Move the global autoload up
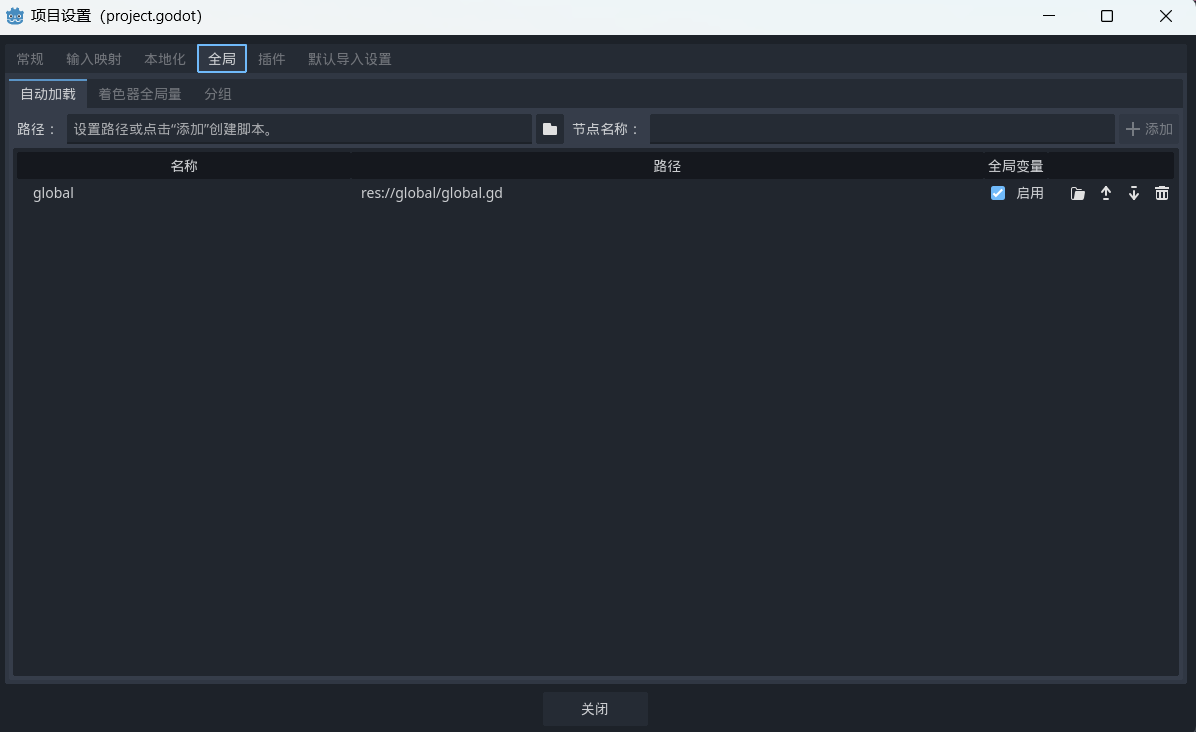Viewport: 1196px width, 732px height. (x=1105, y=194)
